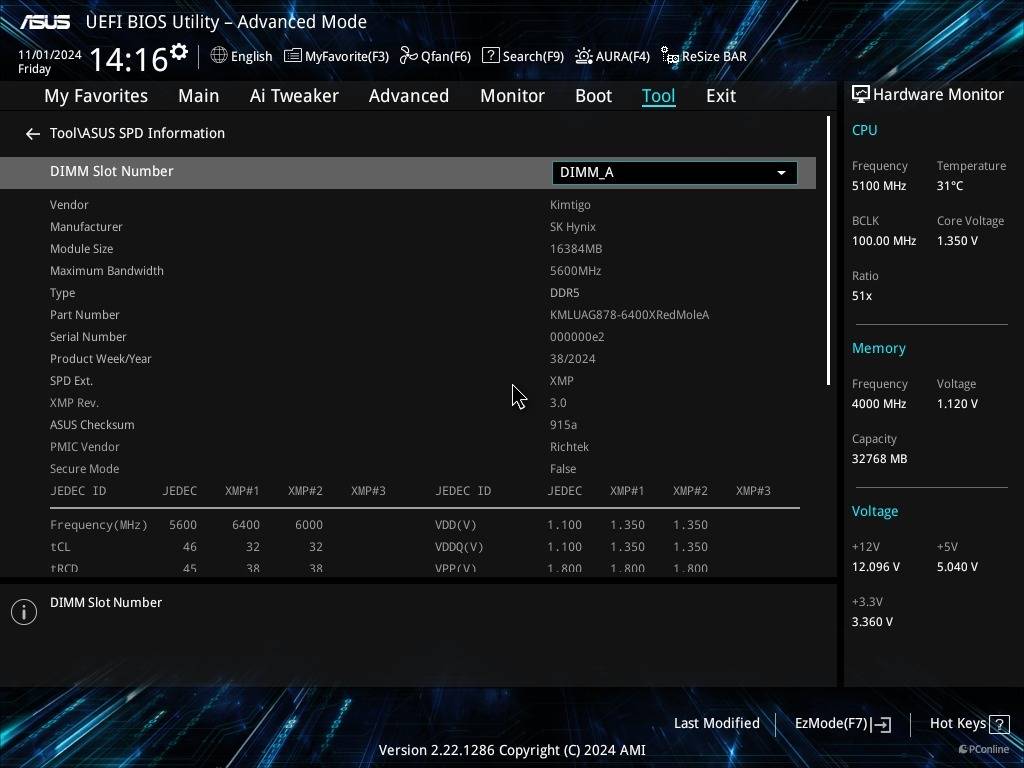Click back arrow beside Tool\ASUS SPD Information
Screen dimensions: 1024x768
33,134
